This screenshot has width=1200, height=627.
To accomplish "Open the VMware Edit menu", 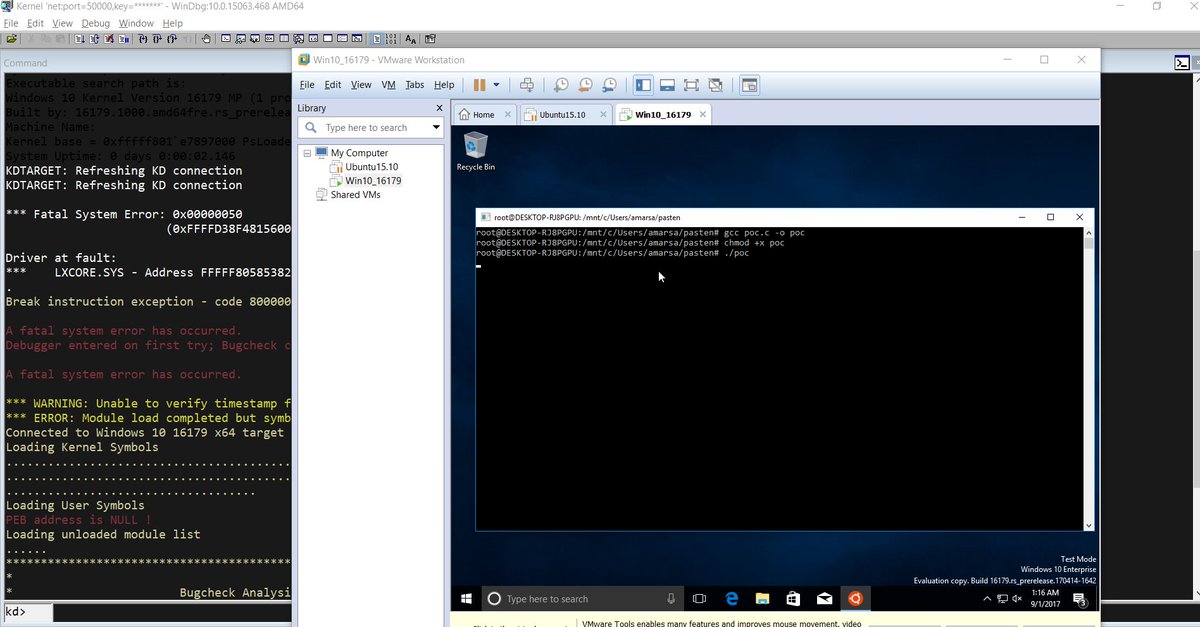I will click(x=332, y=85).
